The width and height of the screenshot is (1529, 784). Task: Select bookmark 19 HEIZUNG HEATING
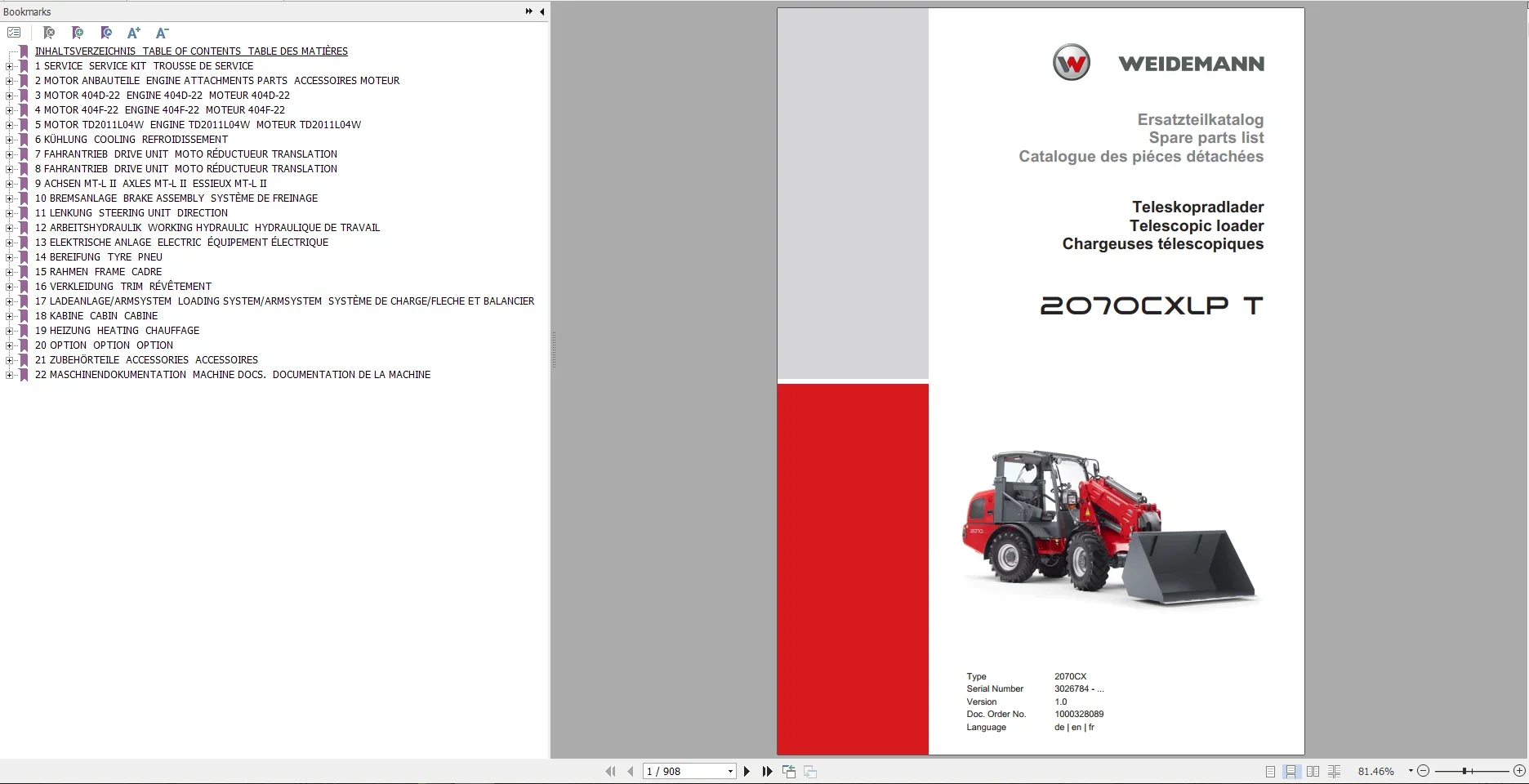pyautogui.click(x=118, y=331)
